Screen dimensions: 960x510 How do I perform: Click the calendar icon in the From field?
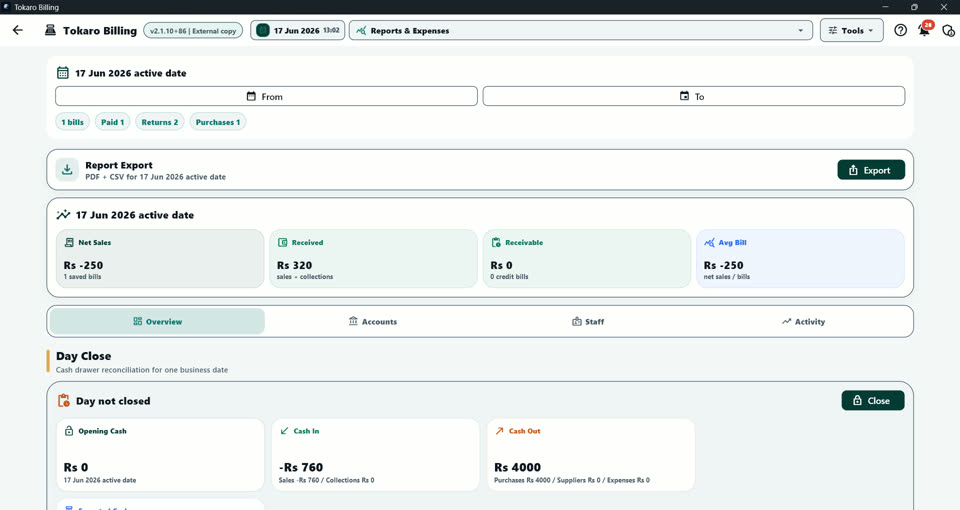(251, 96)
